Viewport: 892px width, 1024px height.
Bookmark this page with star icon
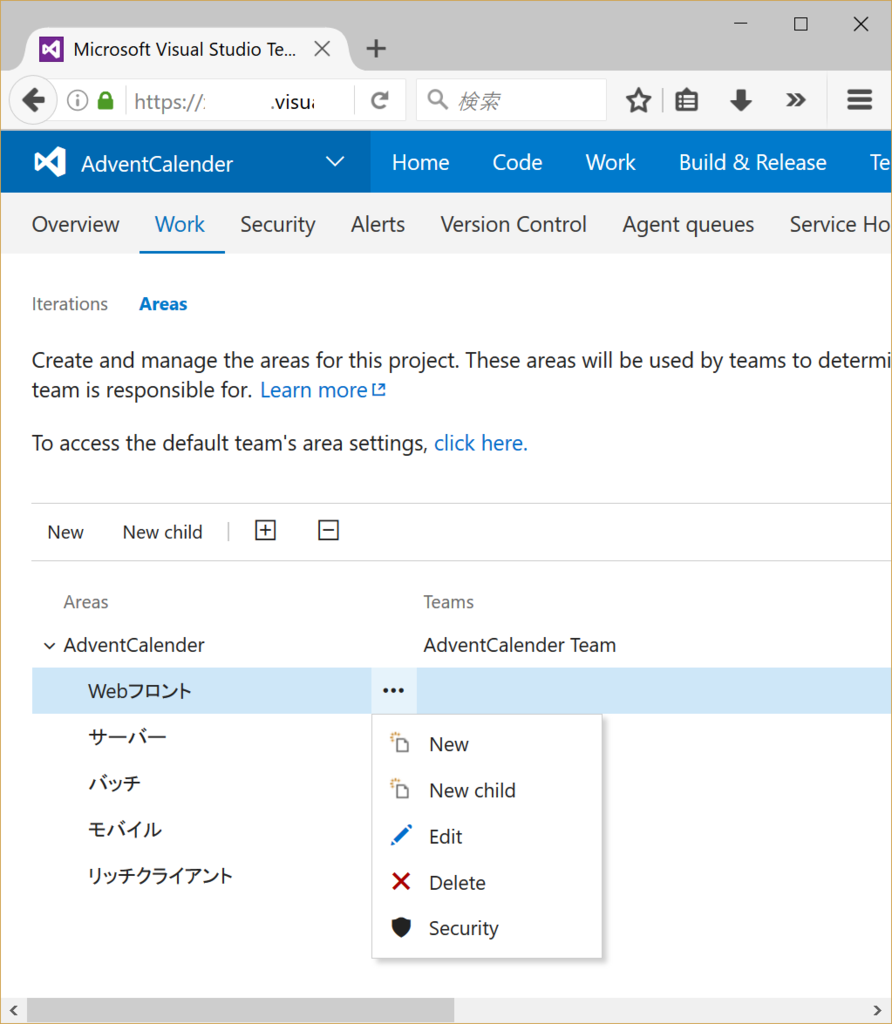click(x=638, y=101)
